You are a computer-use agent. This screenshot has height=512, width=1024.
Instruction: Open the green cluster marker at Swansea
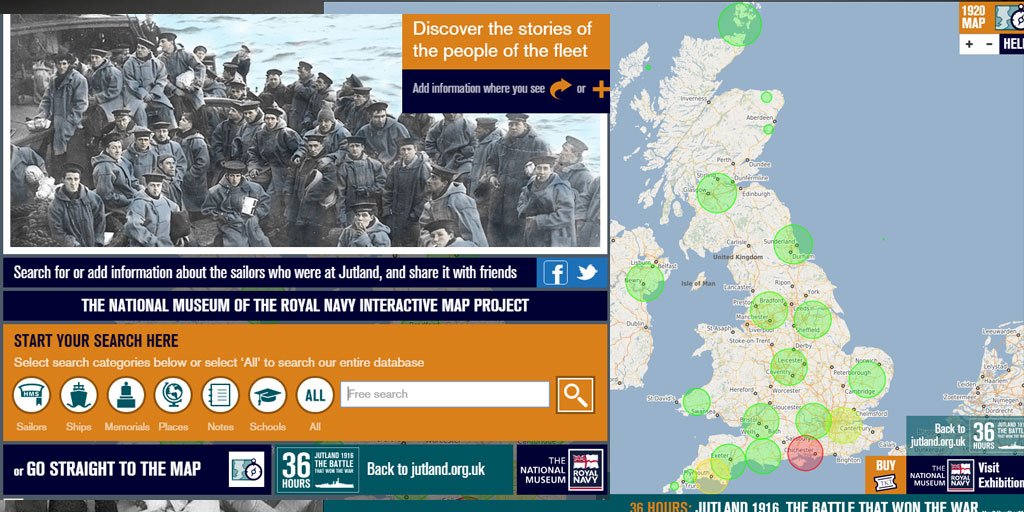(696, 402)
